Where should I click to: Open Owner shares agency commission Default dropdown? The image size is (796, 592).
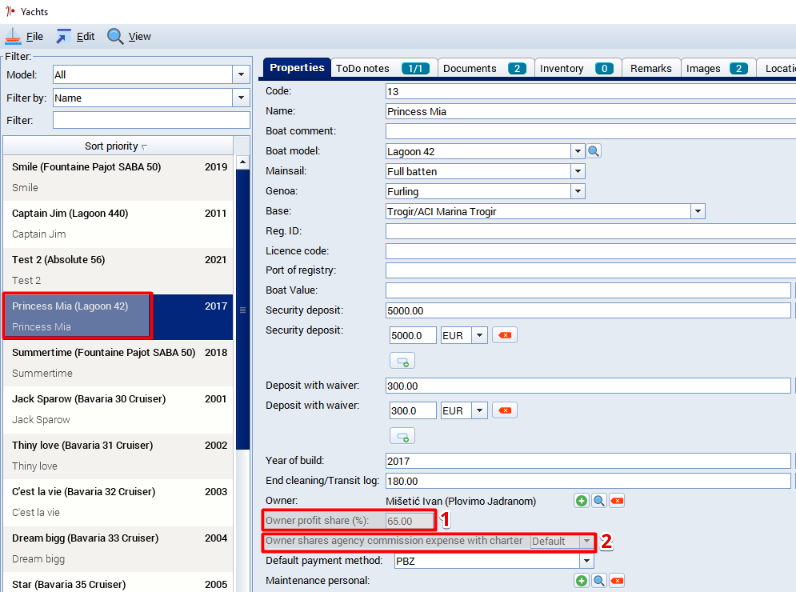[x=586, y=541]
